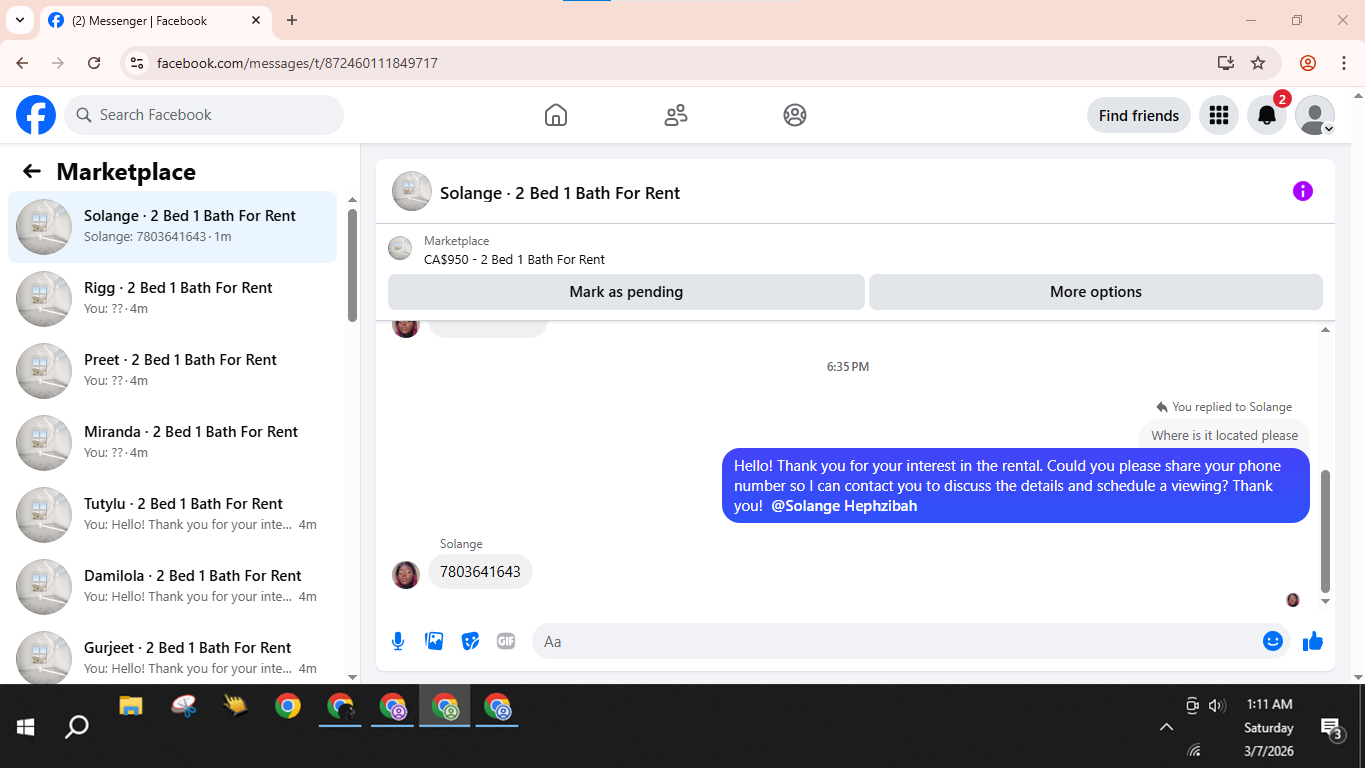Screen dimensions: 1365x768
Task: Open the Preet 2 Bed 1 Bath conversation
Action: point(172,371)
